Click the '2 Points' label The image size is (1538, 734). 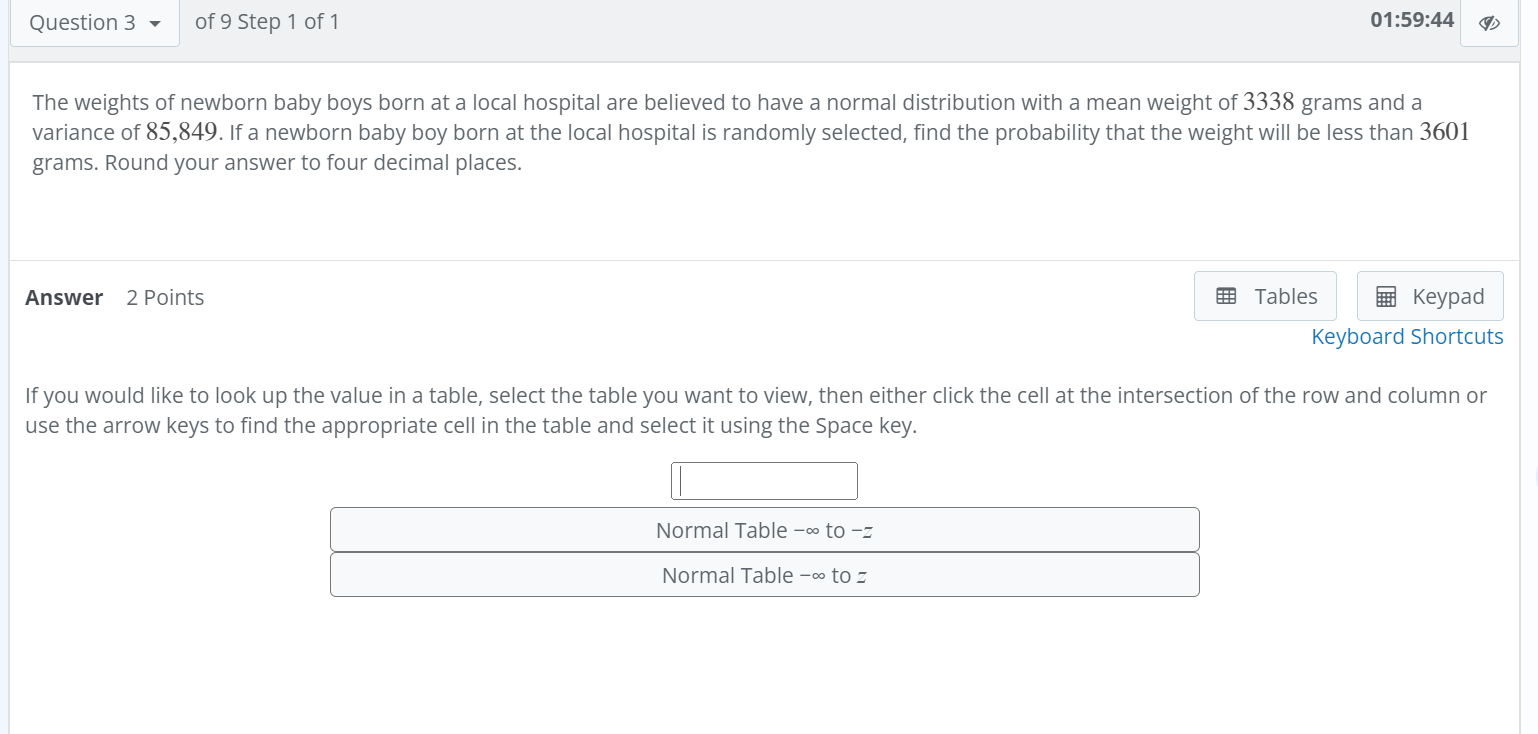(165, 297)
